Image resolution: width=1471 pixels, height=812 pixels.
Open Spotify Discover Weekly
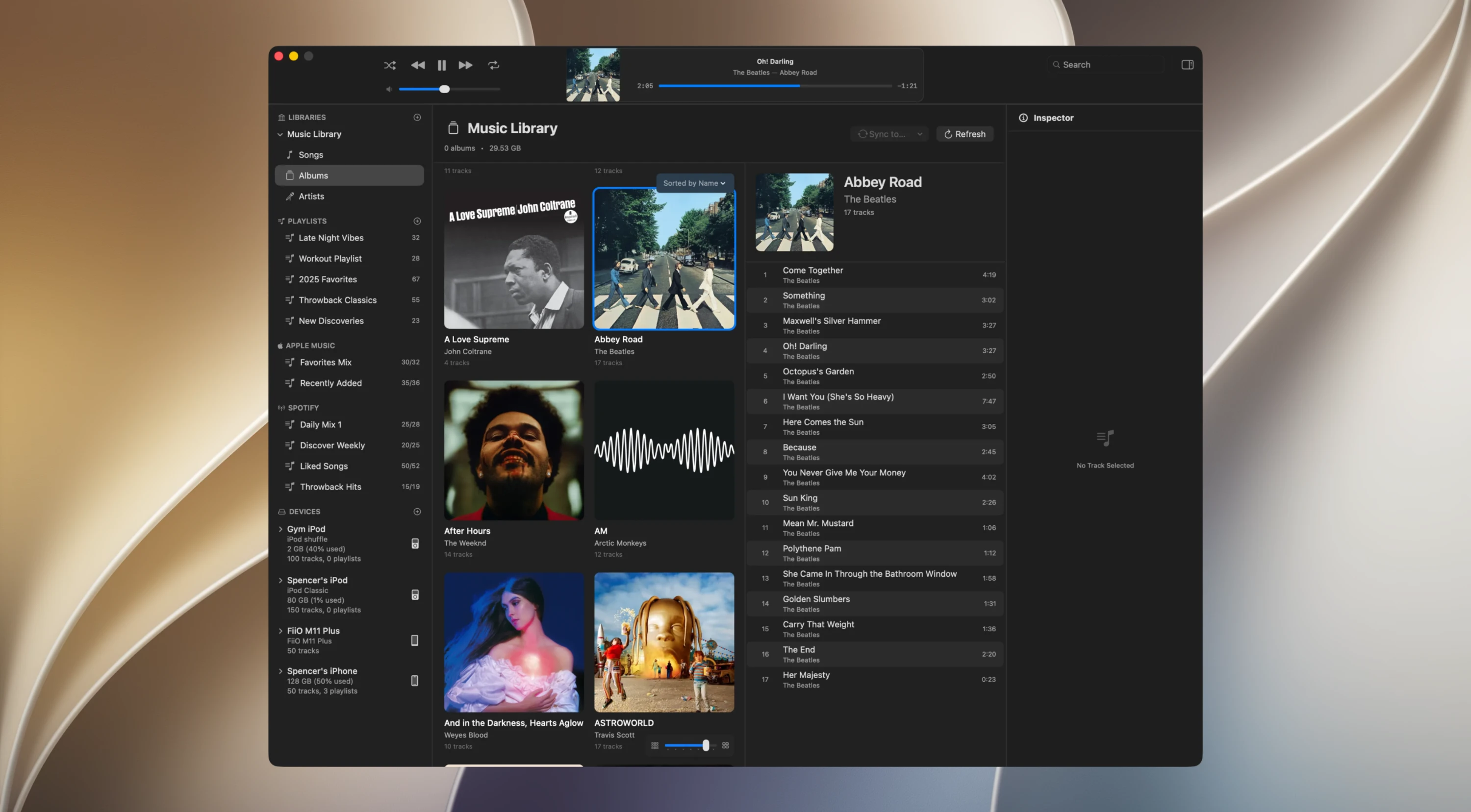(x=350, y=445)
